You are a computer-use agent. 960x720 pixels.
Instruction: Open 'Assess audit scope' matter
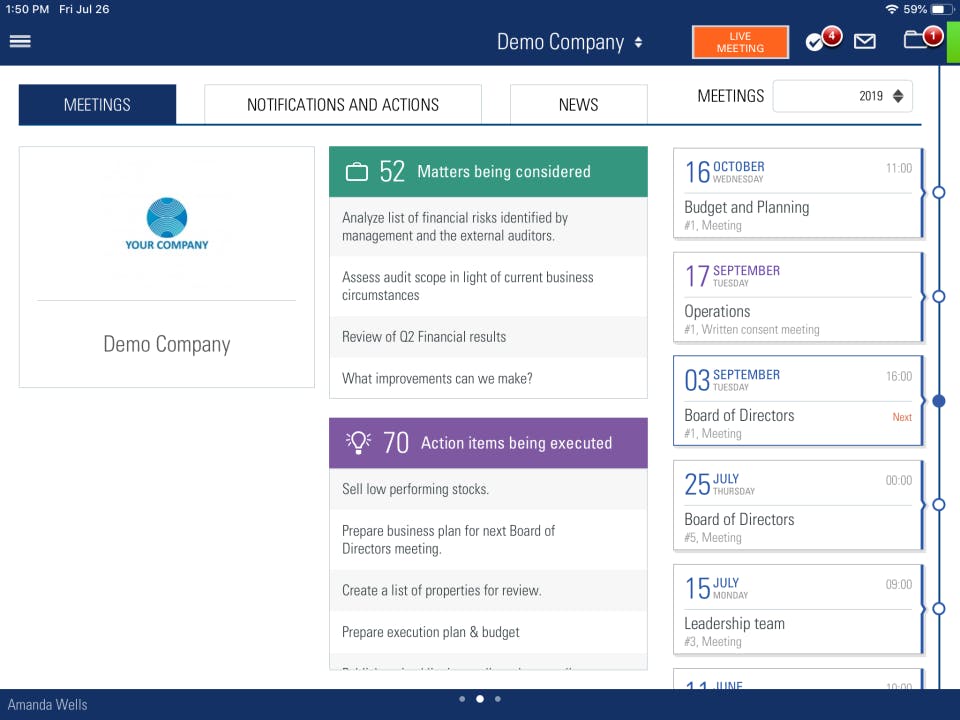pos(488,286)
